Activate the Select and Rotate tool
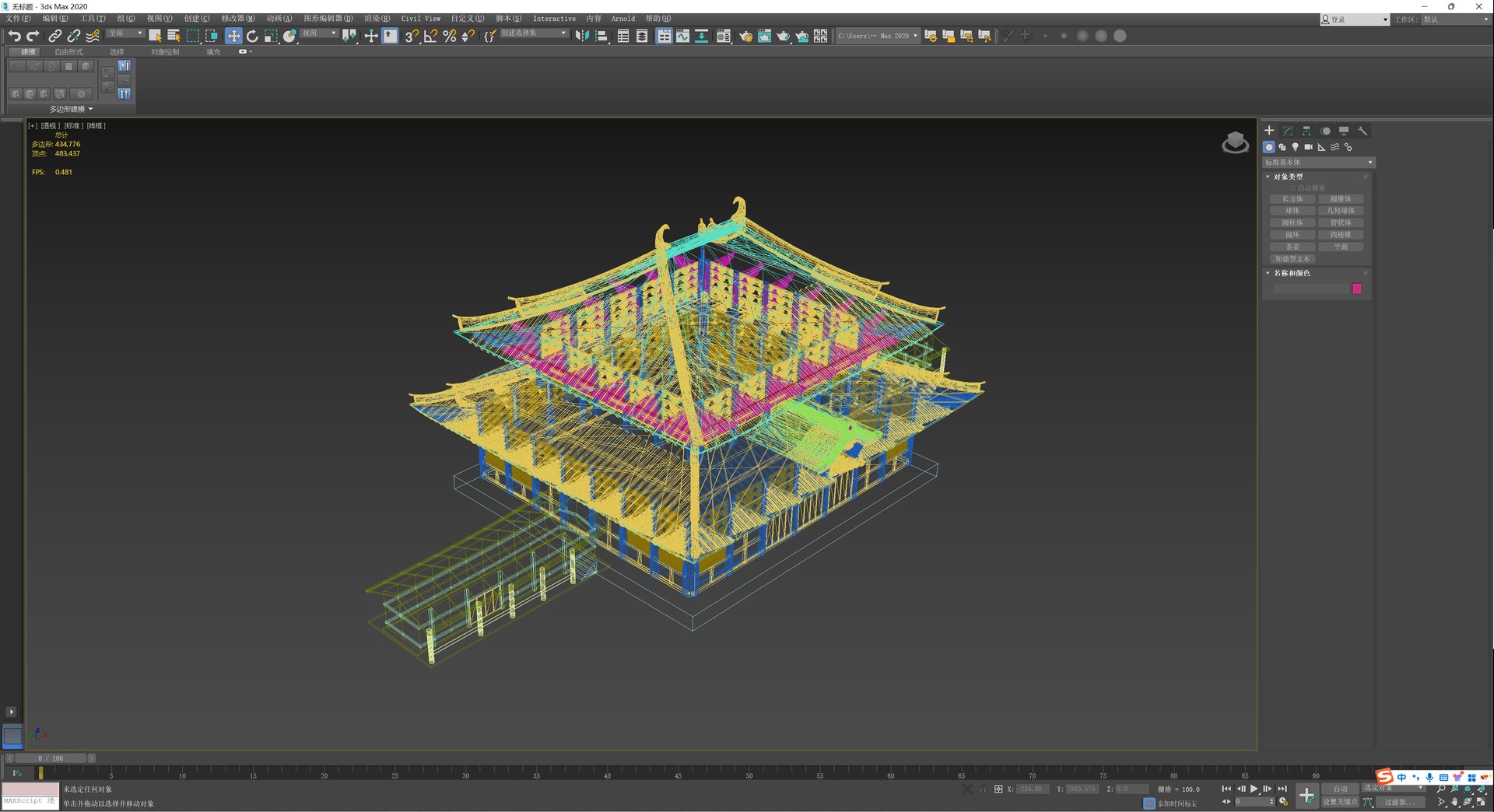Screen dimensions: 1494x812 point(252,36)
